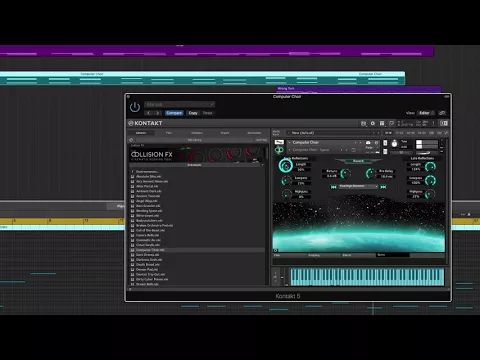Screen dimensions: 480x360
Task: Mute the Computer Choir instrument
Action: point(385,152)
